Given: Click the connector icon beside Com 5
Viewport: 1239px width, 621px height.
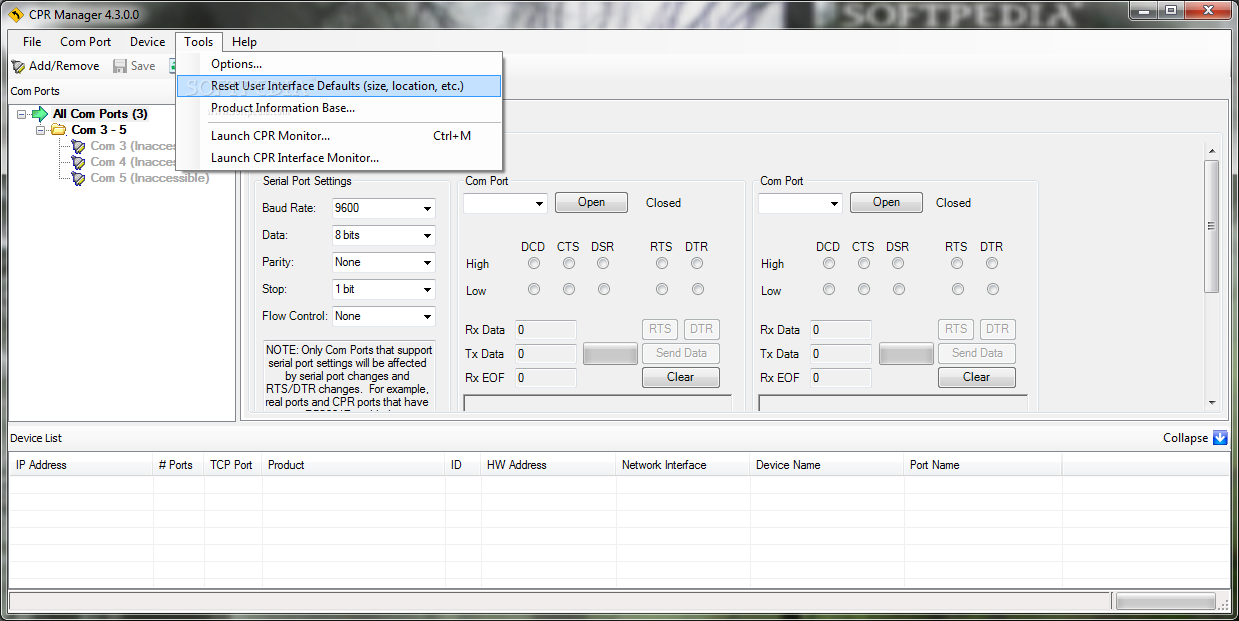Looking at the screenshot, I should tap(79, 178).
